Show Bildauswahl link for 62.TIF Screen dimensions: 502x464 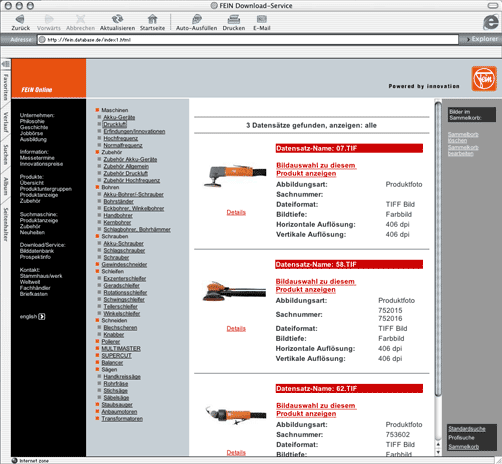coord(316,409)
